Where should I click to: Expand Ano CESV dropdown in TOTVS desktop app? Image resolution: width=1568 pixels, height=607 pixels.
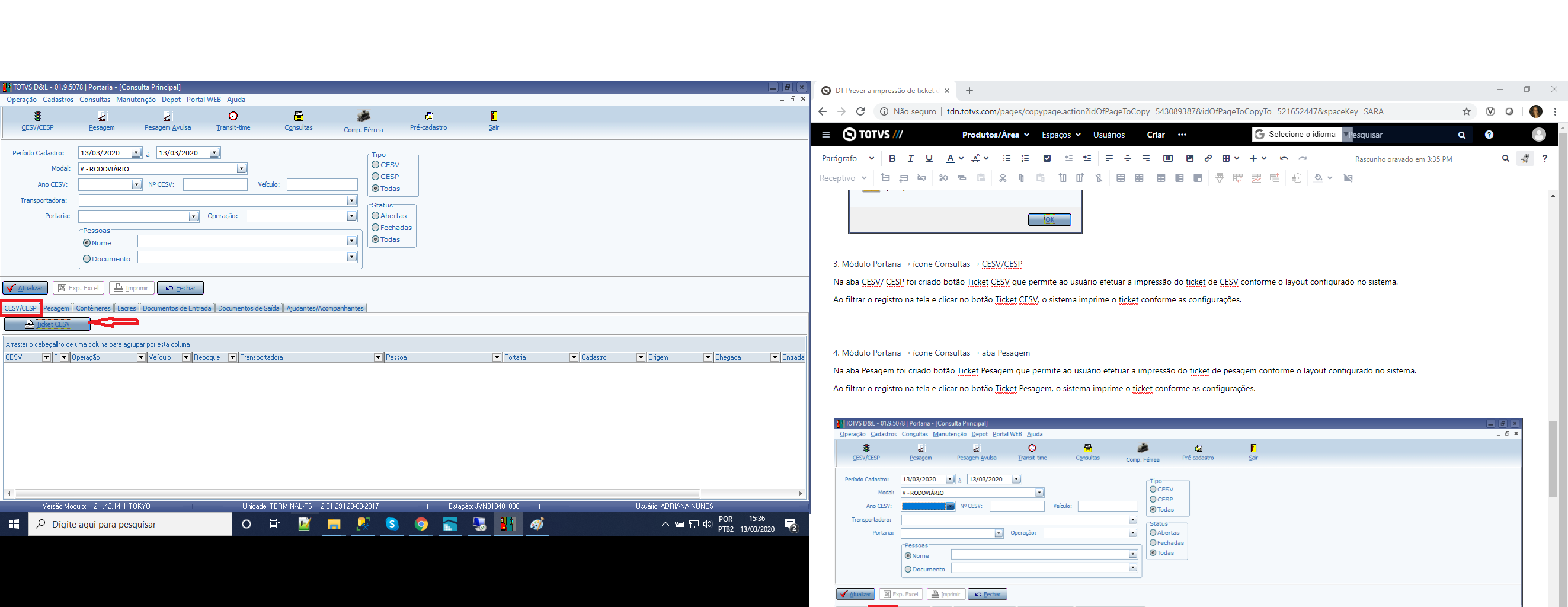[x=136, y=184]
